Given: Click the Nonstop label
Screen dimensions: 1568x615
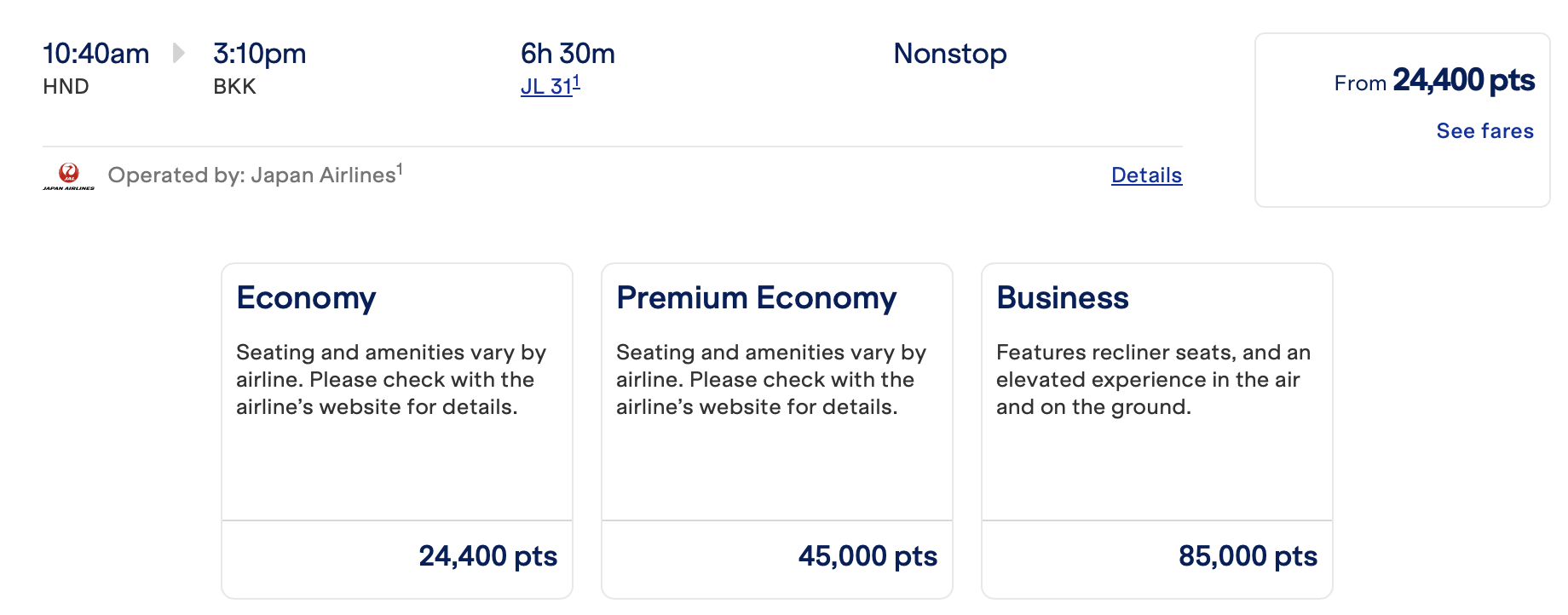Looking at the screenshot, I should click(x=949, y=54).
